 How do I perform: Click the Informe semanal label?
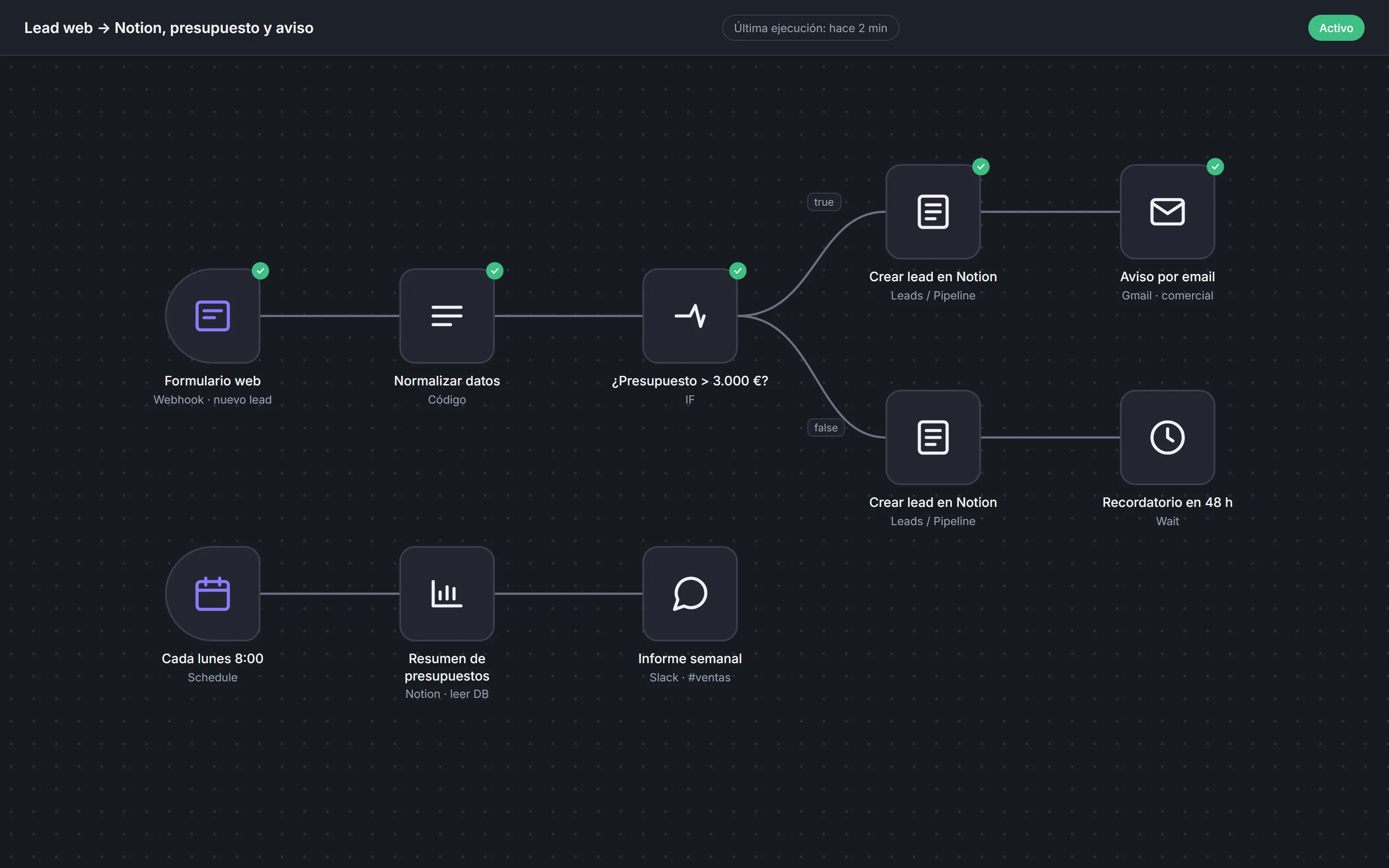click(x=690, y=658)
